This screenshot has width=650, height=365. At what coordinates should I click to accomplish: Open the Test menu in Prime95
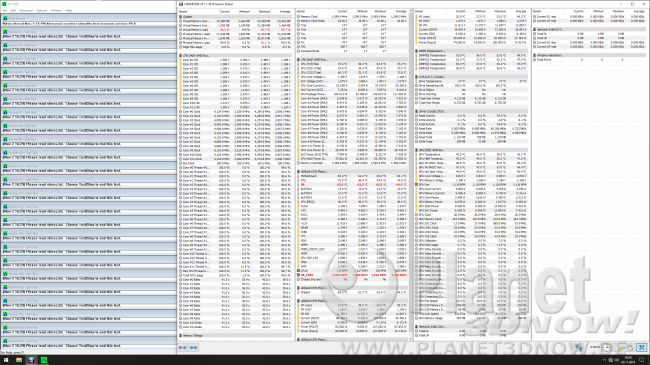tap(5, 10)
